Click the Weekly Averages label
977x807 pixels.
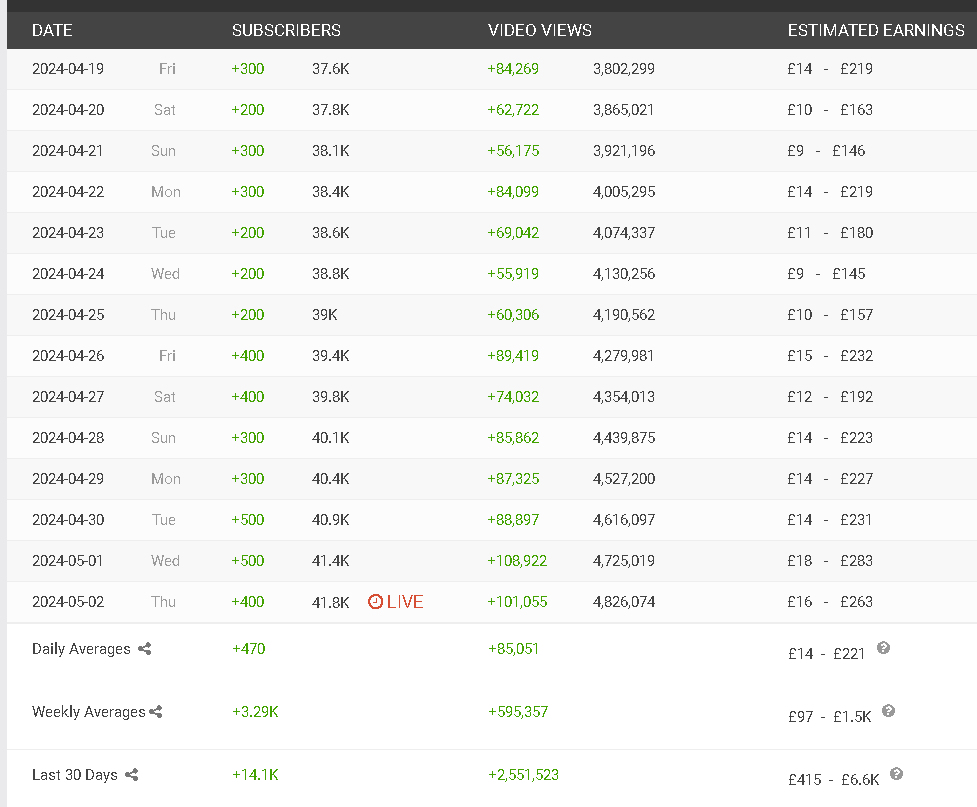88,712
